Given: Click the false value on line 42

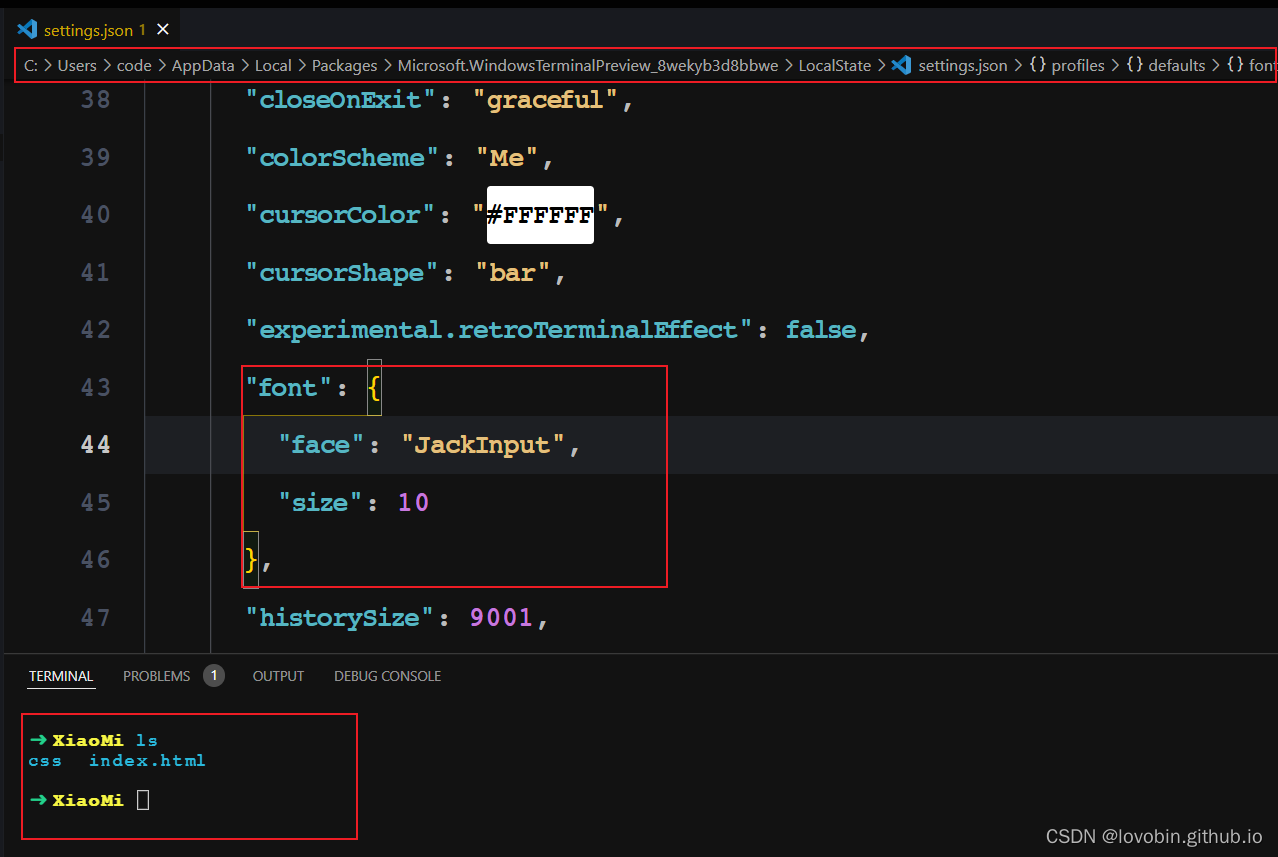Looking at the screenshot, I should tap(820, 330).
